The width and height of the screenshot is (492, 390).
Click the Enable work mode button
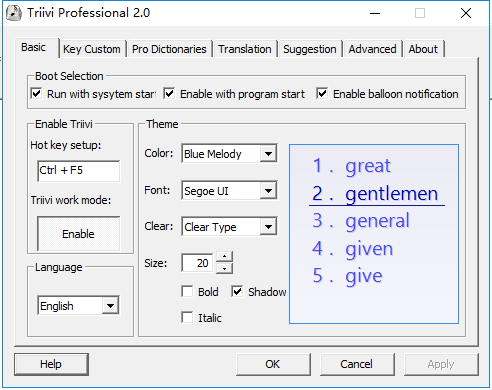pyautogui.click(x=79, y=234)
